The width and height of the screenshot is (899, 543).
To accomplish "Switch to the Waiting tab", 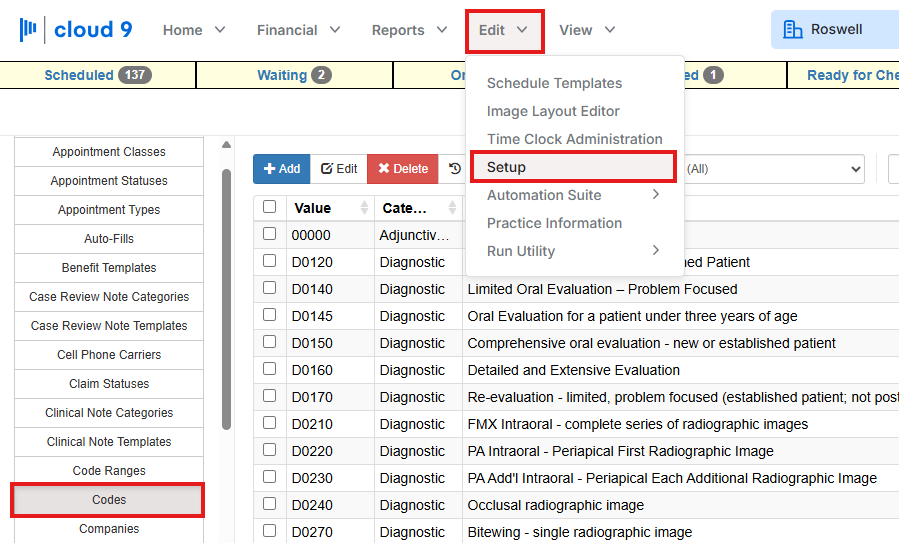I will (x=294, y=75).
